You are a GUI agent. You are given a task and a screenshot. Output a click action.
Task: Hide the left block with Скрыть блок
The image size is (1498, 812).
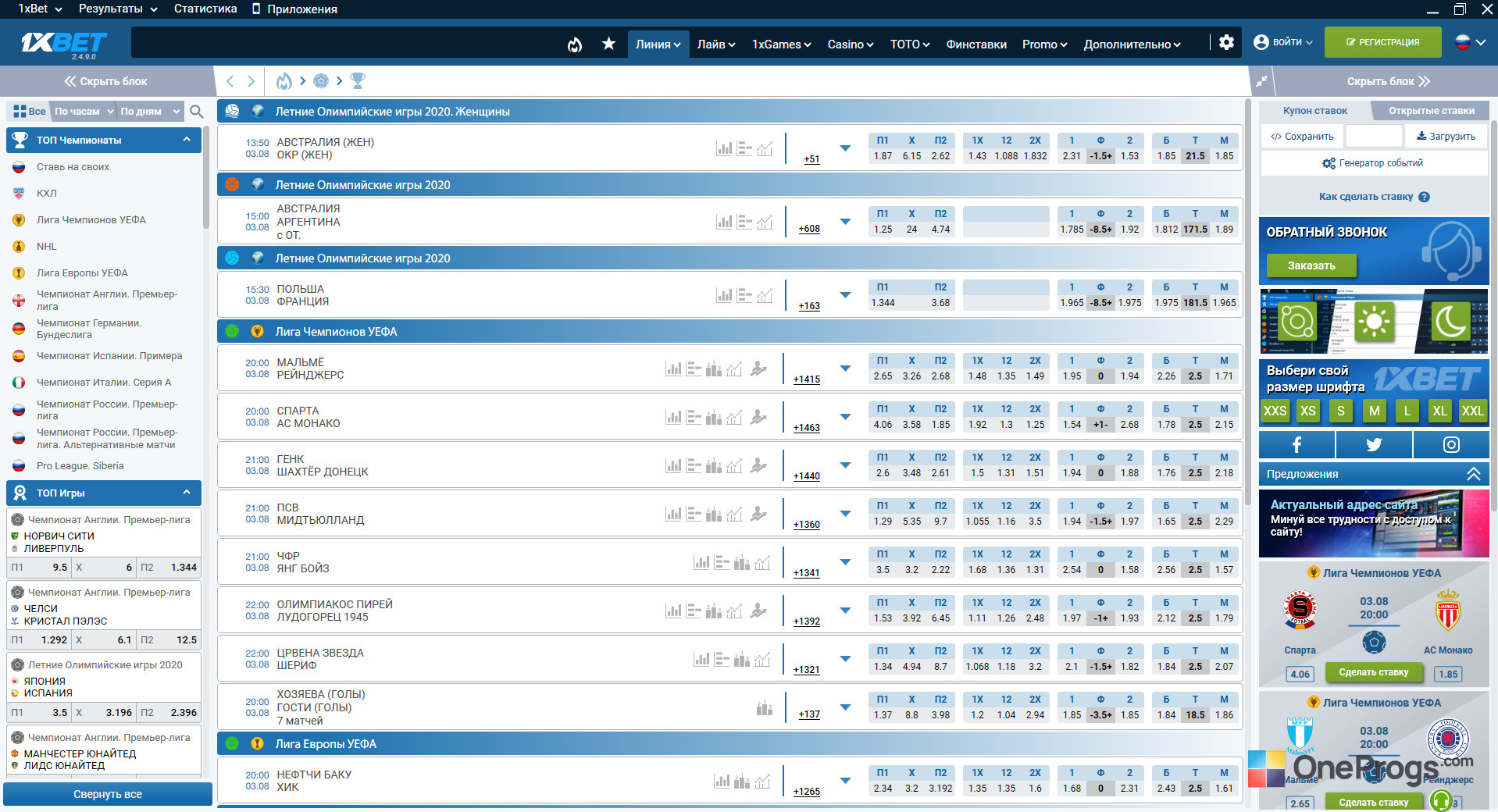(x=105, y=81)
